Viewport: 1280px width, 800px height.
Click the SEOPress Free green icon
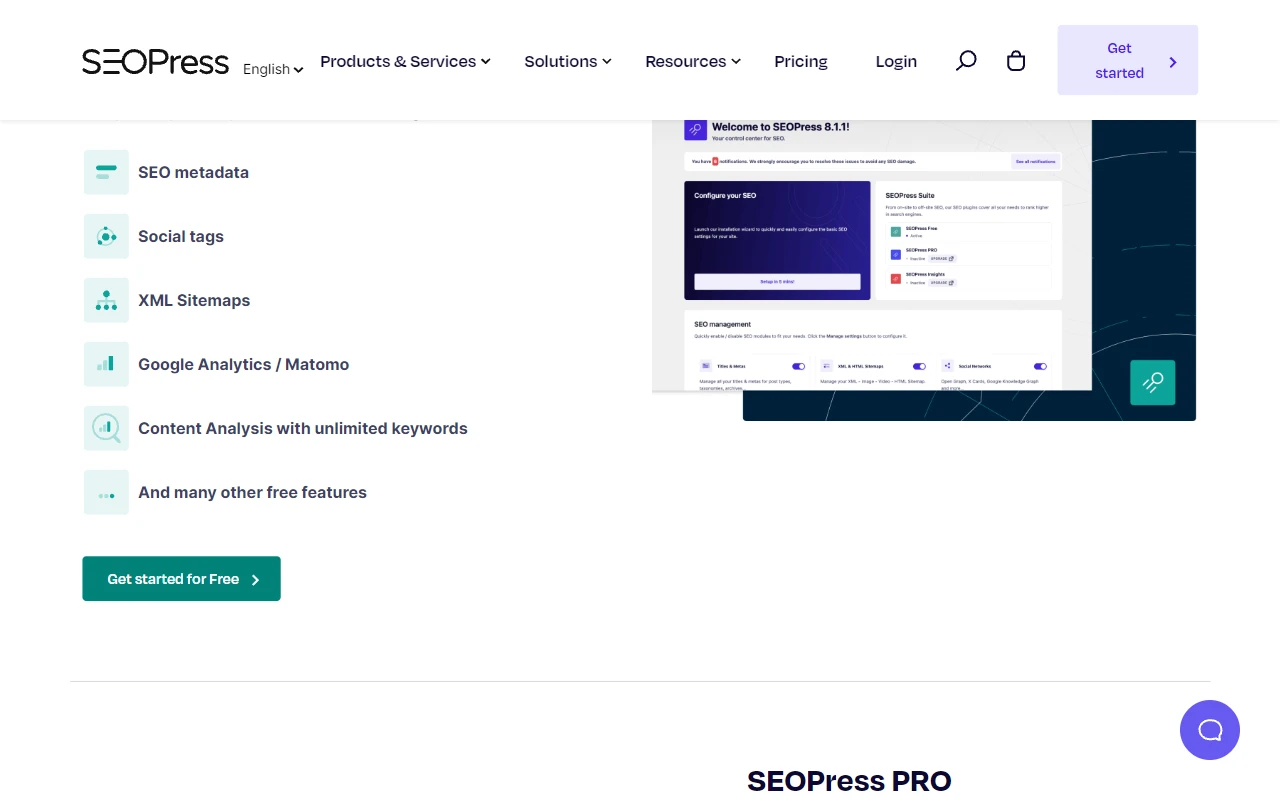896,232
